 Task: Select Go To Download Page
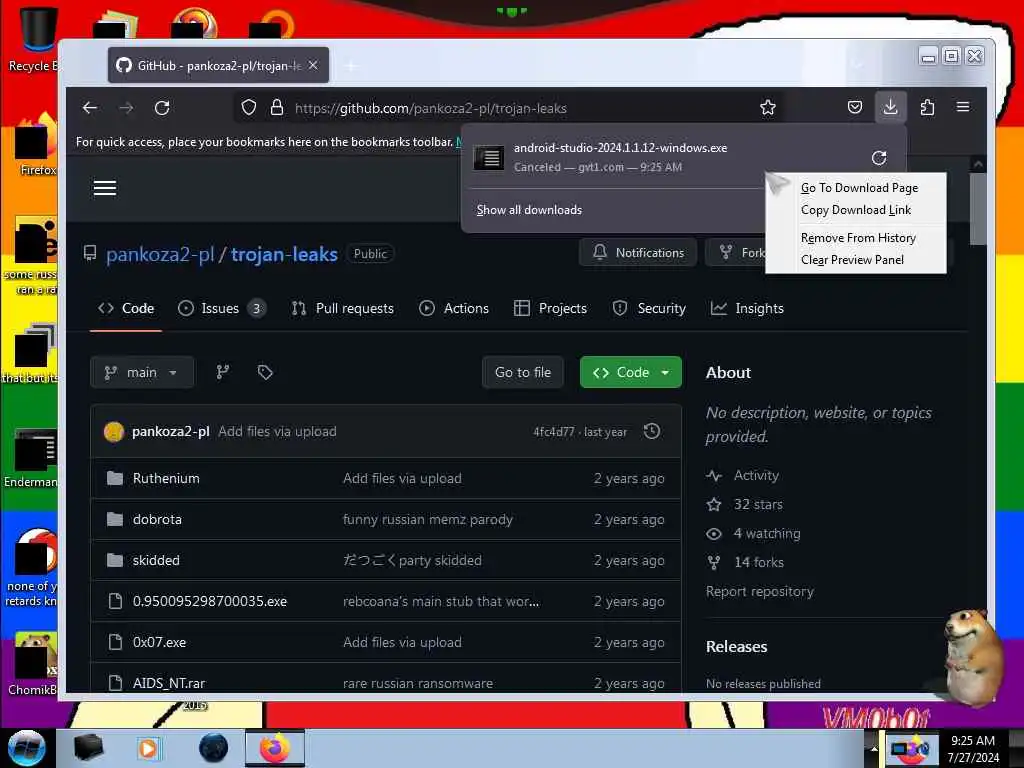click(859, 188)
